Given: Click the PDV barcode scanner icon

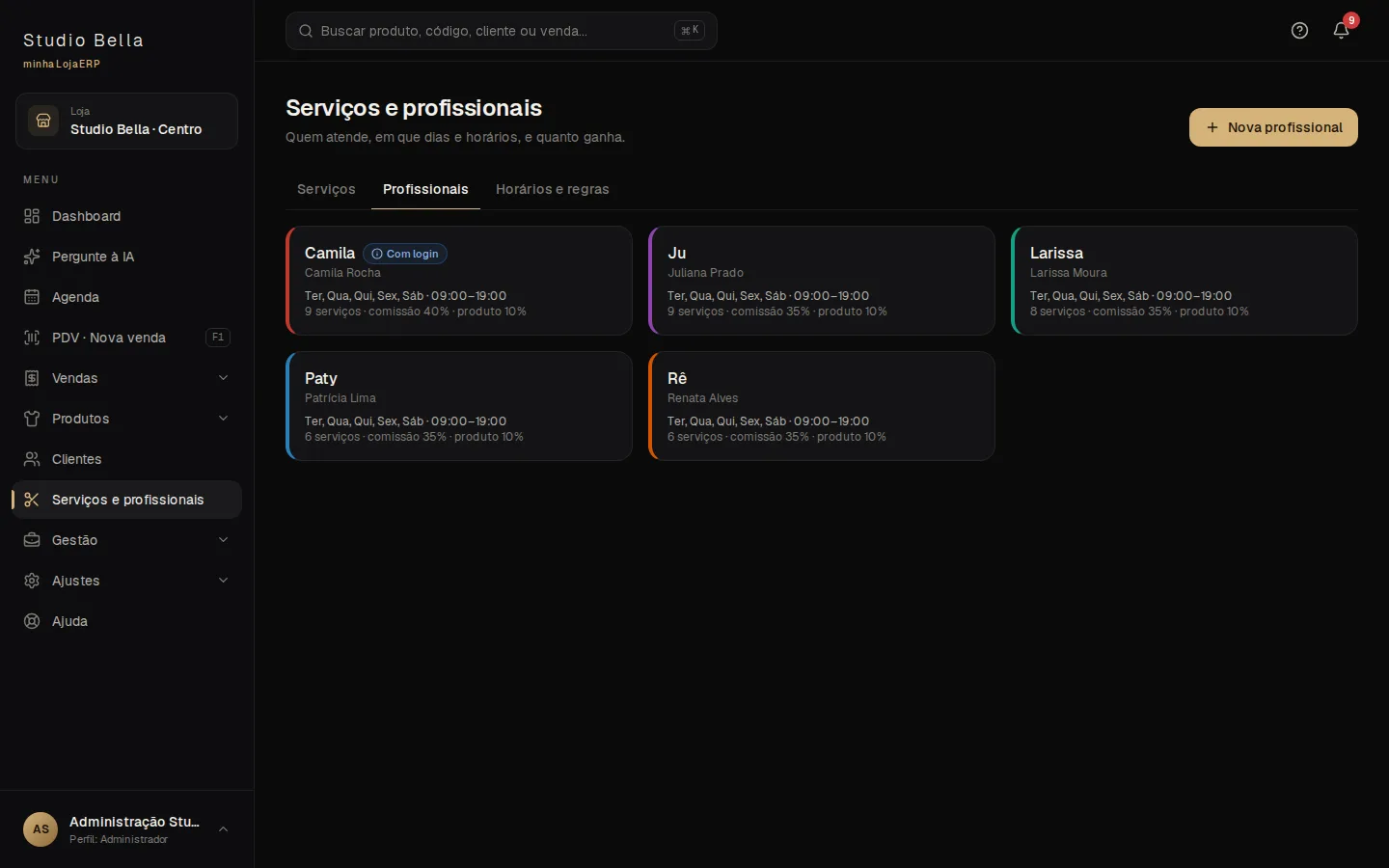Looking at the screenshot, I should tap(32, 338).
